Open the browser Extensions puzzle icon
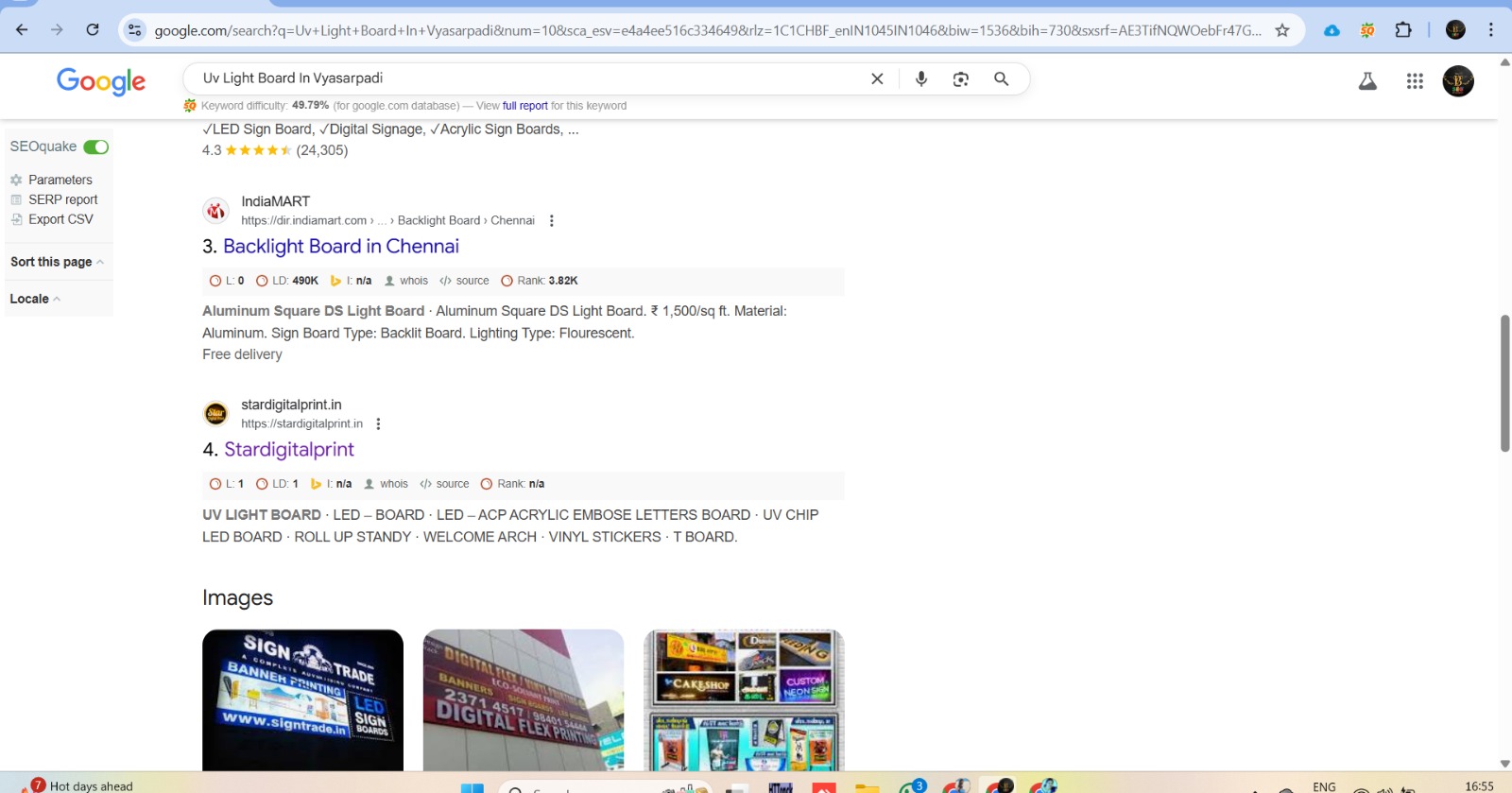1512x793 pixels. (1403, 30)
